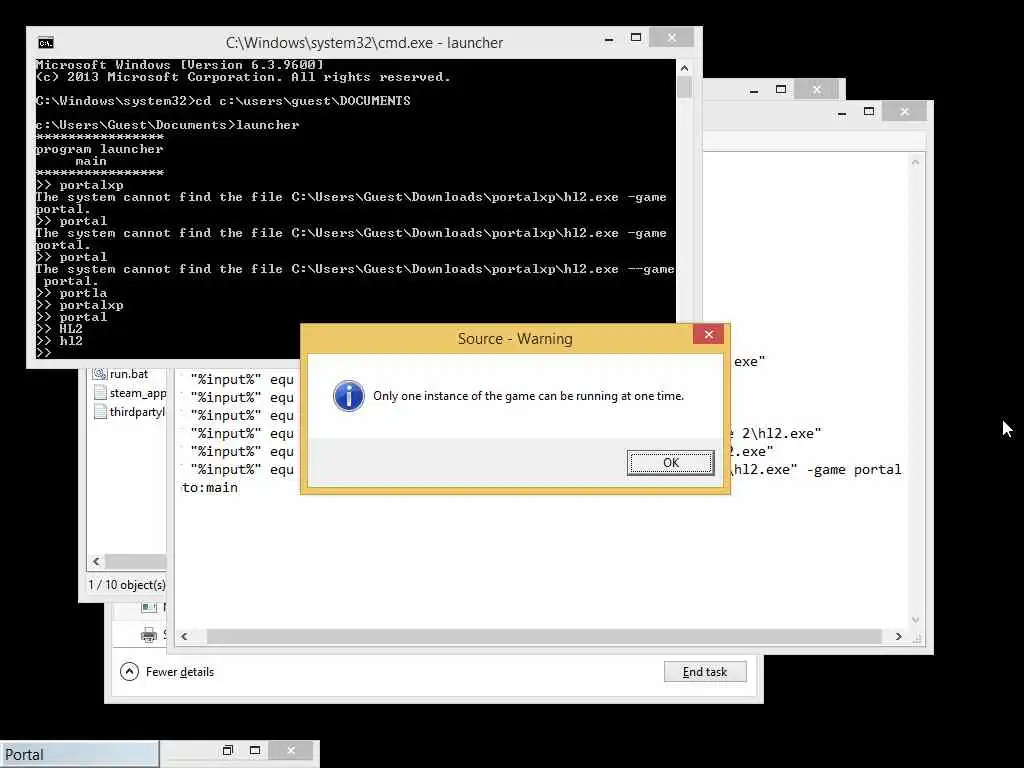Click editor horizontal scrollbar right arrow
The image size is (1024, 768).
pyautogui.click(x=899, y=636)
